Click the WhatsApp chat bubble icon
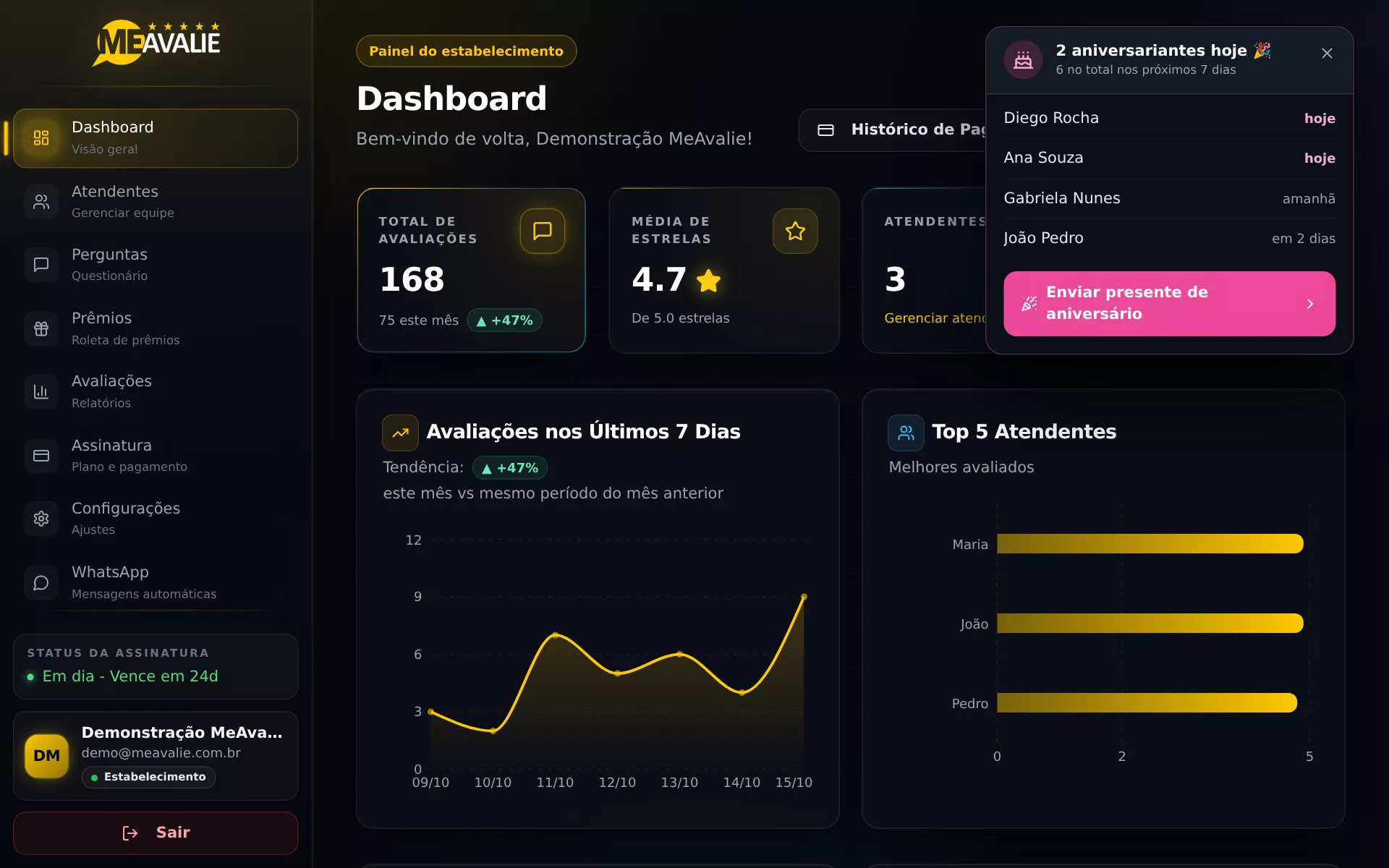Screen dimensions: 1389x868 (41, 582)
